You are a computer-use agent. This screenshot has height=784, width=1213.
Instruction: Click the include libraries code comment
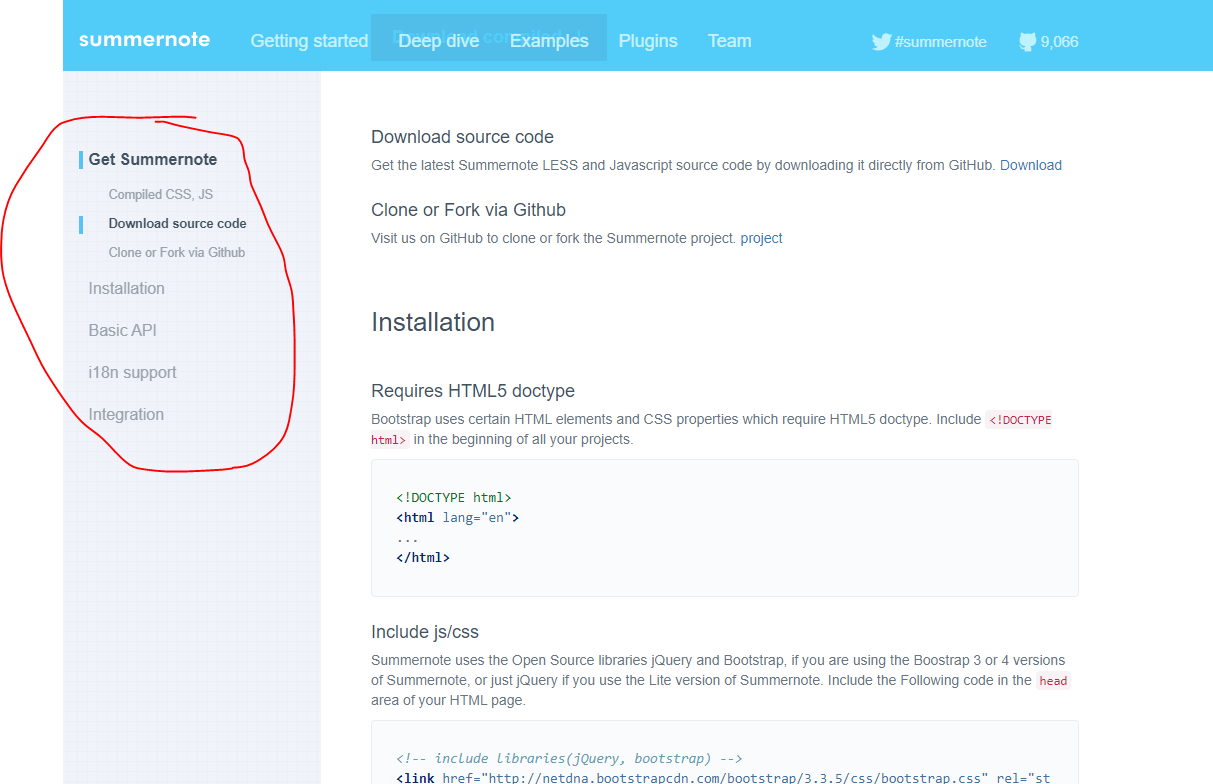point(569,758)
